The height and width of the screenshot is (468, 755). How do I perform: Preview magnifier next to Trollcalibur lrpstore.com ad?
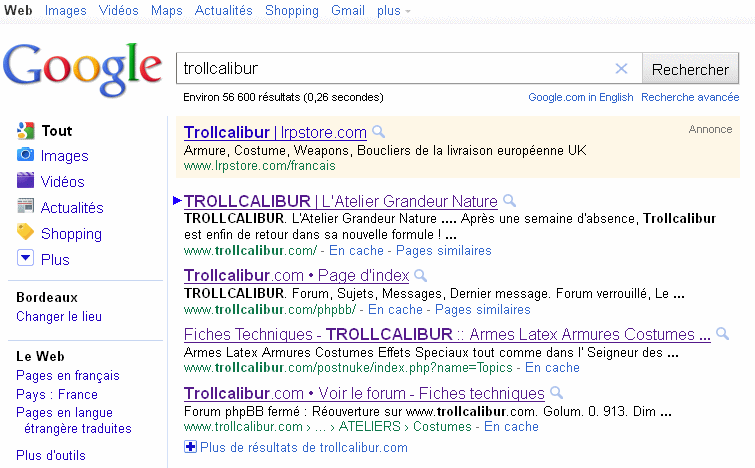coord(379,131)
